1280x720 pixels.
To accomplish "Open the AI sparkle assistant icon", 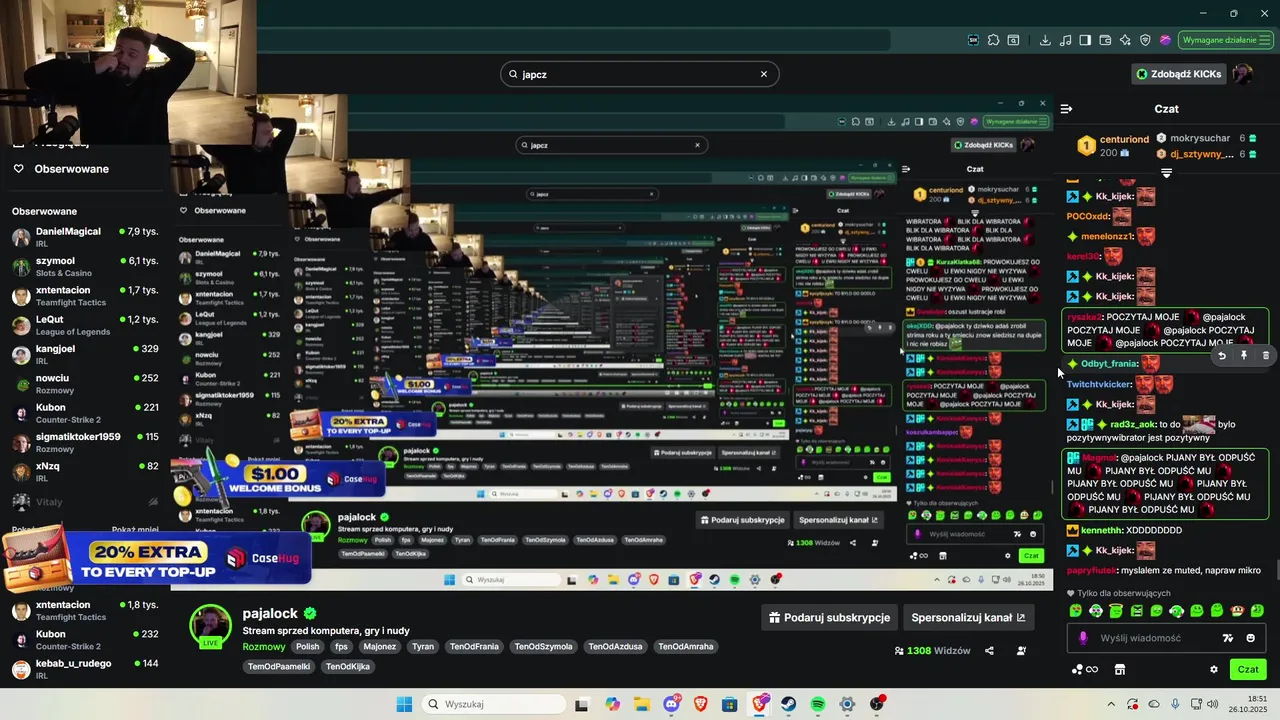I will pyautogui.click(x=1125, y=40).
